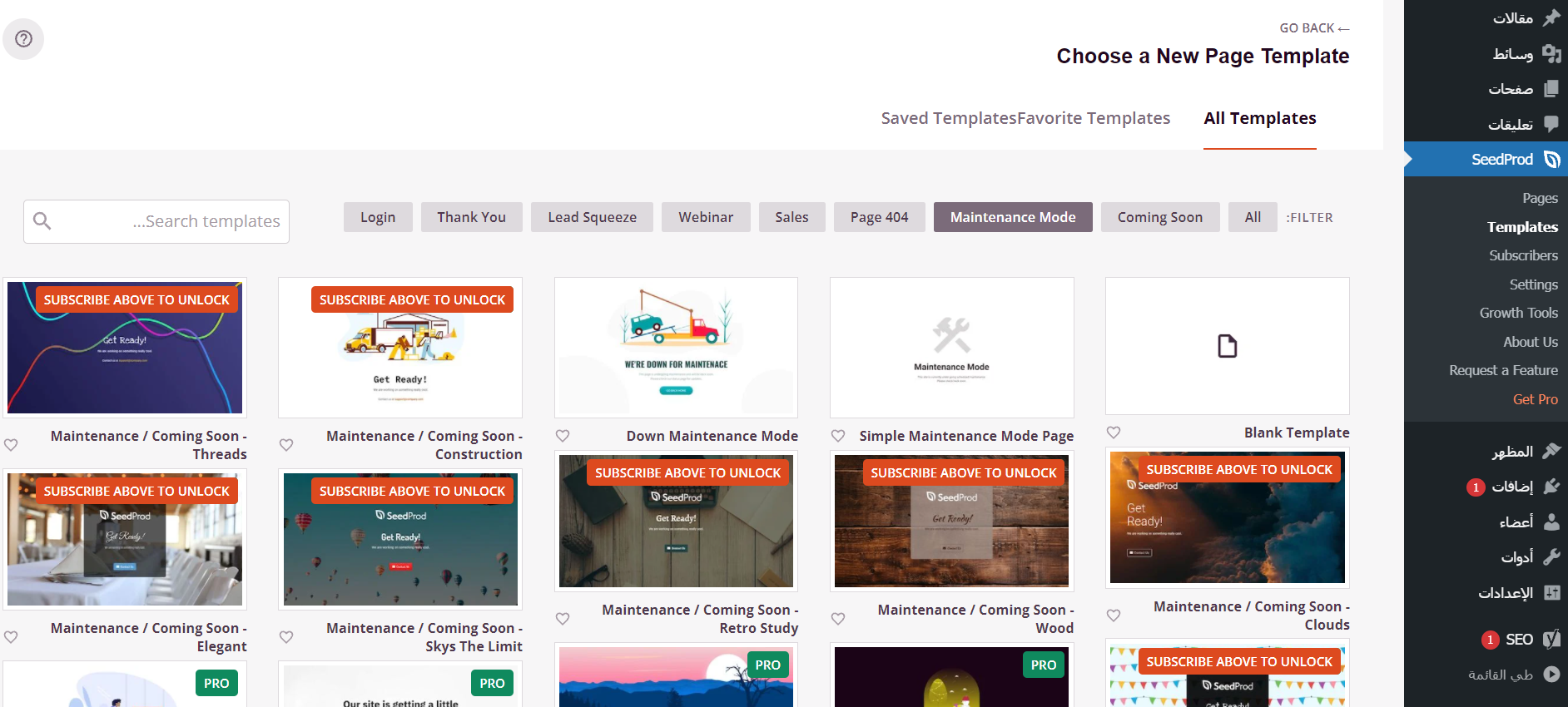
Task: Click the تعليقات comment bubble icon
Action: coord(1552,124)
